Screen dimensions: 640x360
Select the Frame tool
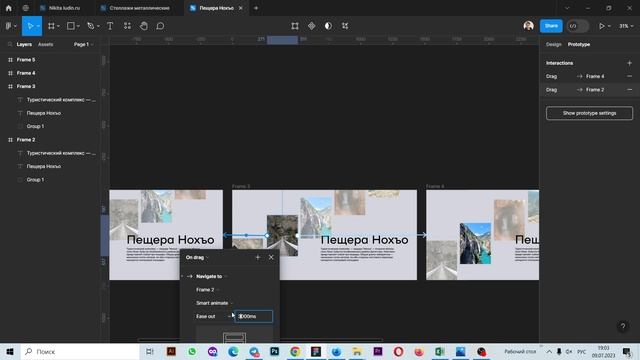coord(51,26)
